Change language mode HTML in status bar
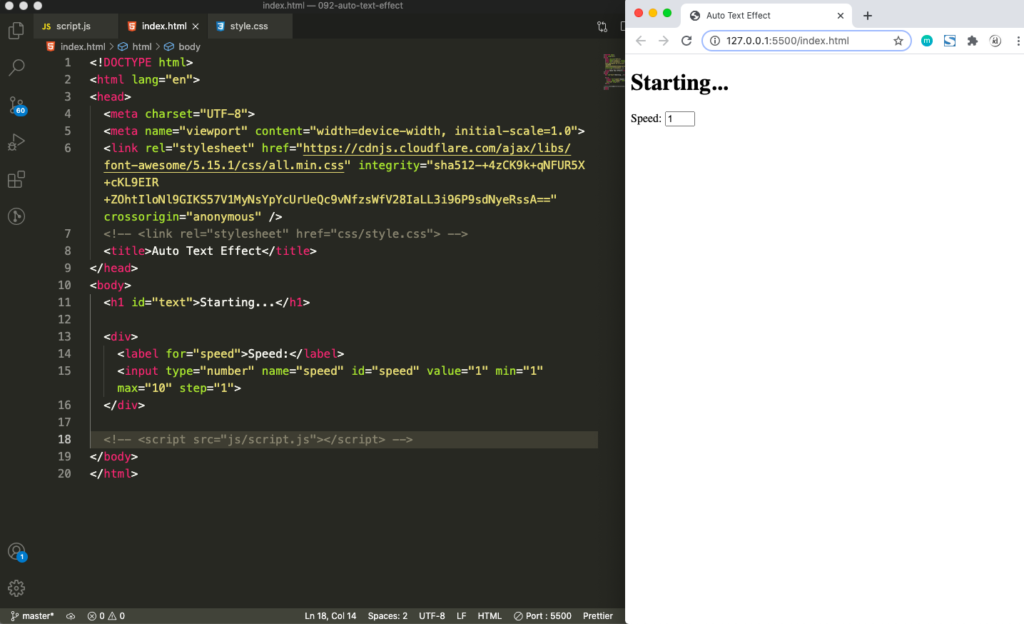 click(489, 616)
